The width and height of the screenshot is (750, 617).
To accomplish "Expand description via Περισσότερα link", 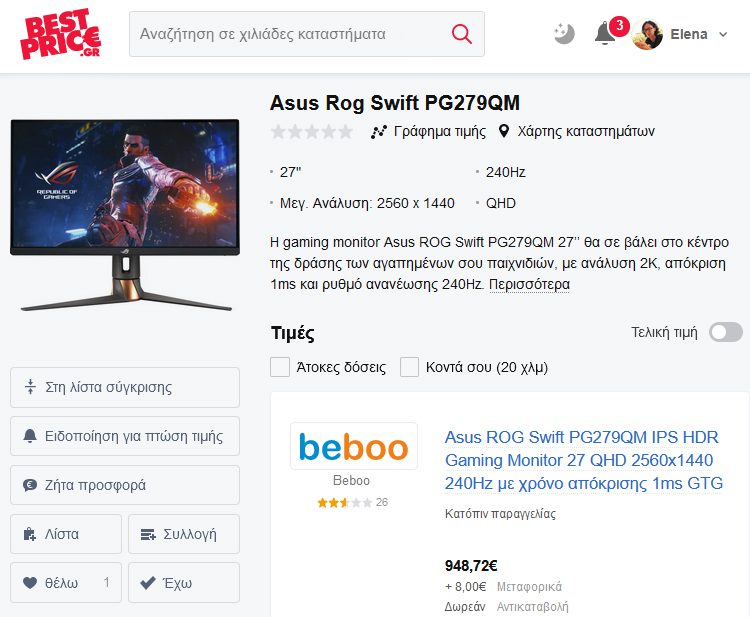I will click(529, 285).
